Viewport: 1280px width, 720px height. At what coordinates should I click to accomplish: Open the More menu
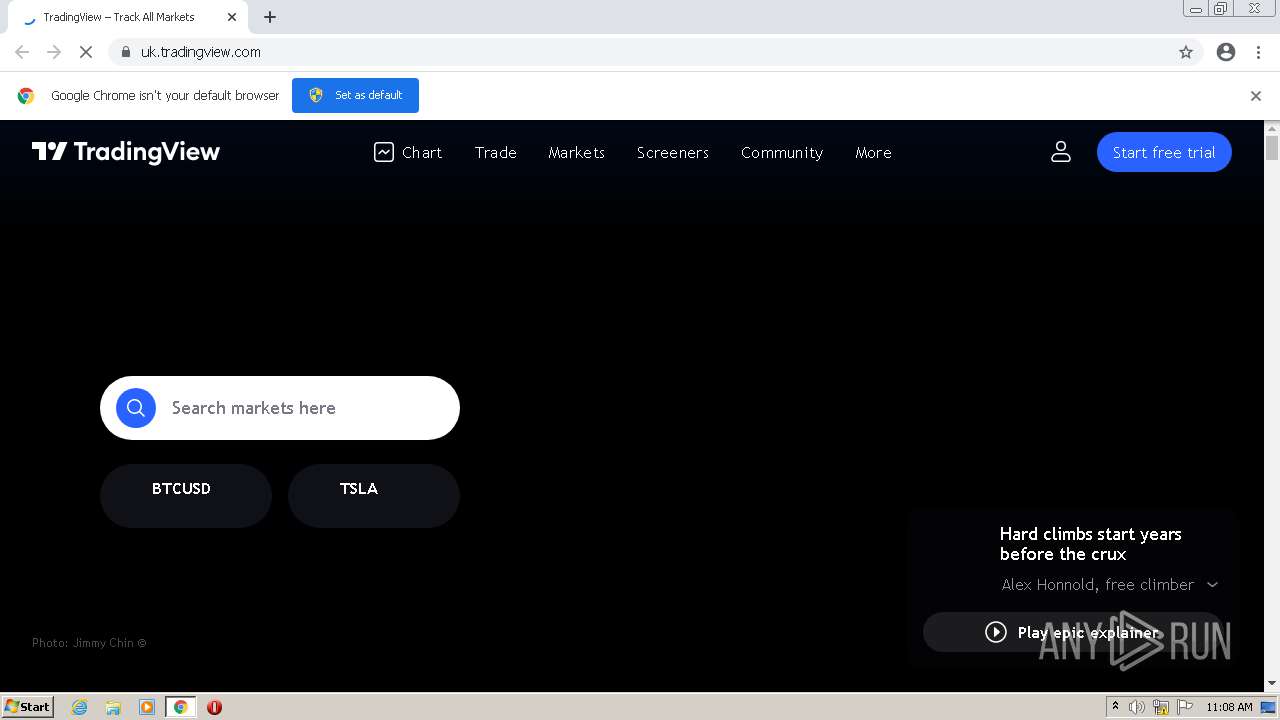point(873,152)
